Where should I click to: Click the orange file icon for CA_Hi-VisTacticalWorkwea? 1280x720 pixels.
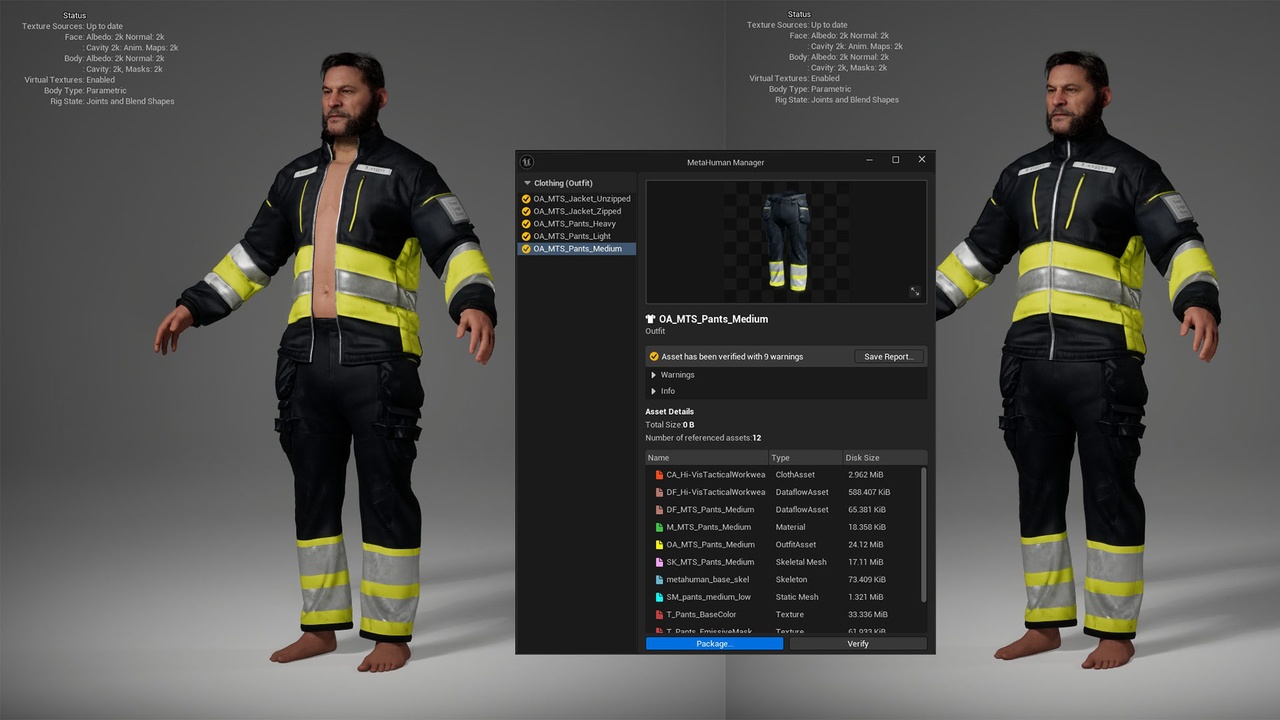(x=659, y=475)
